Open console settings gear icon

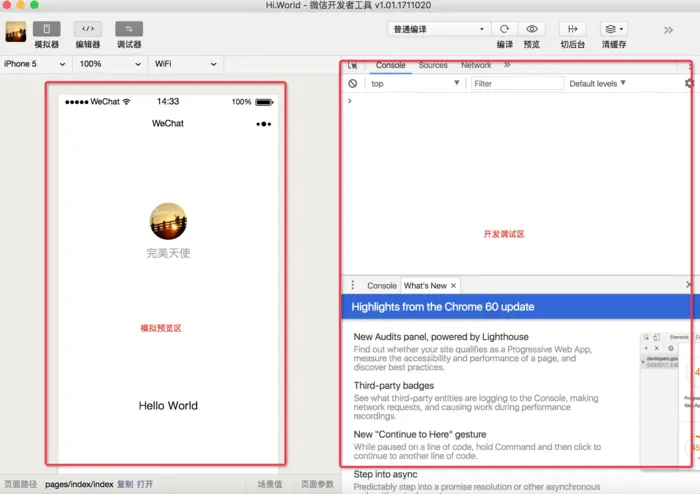point(689,83)
